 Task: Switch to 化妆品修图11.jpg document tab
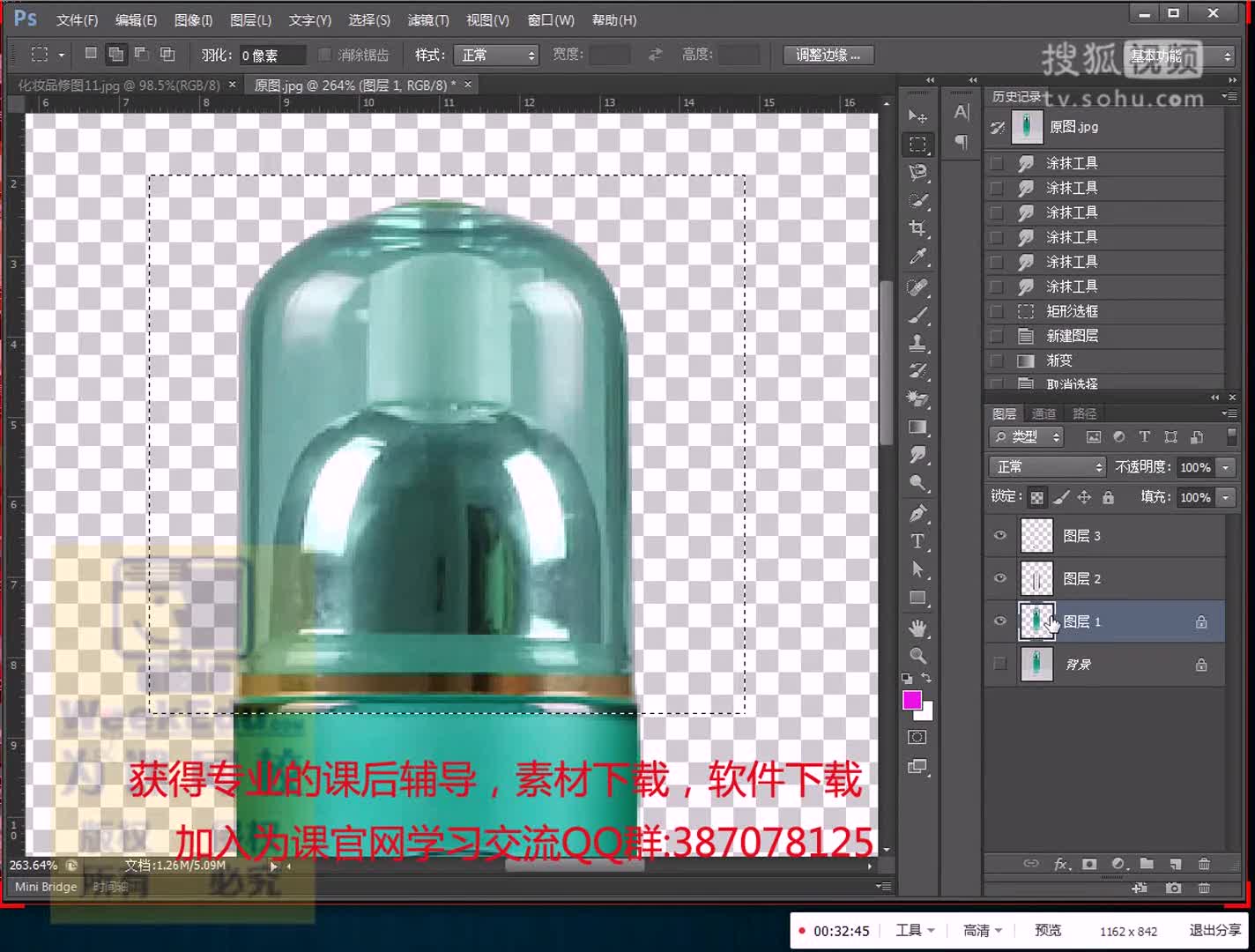click(119, 85)
